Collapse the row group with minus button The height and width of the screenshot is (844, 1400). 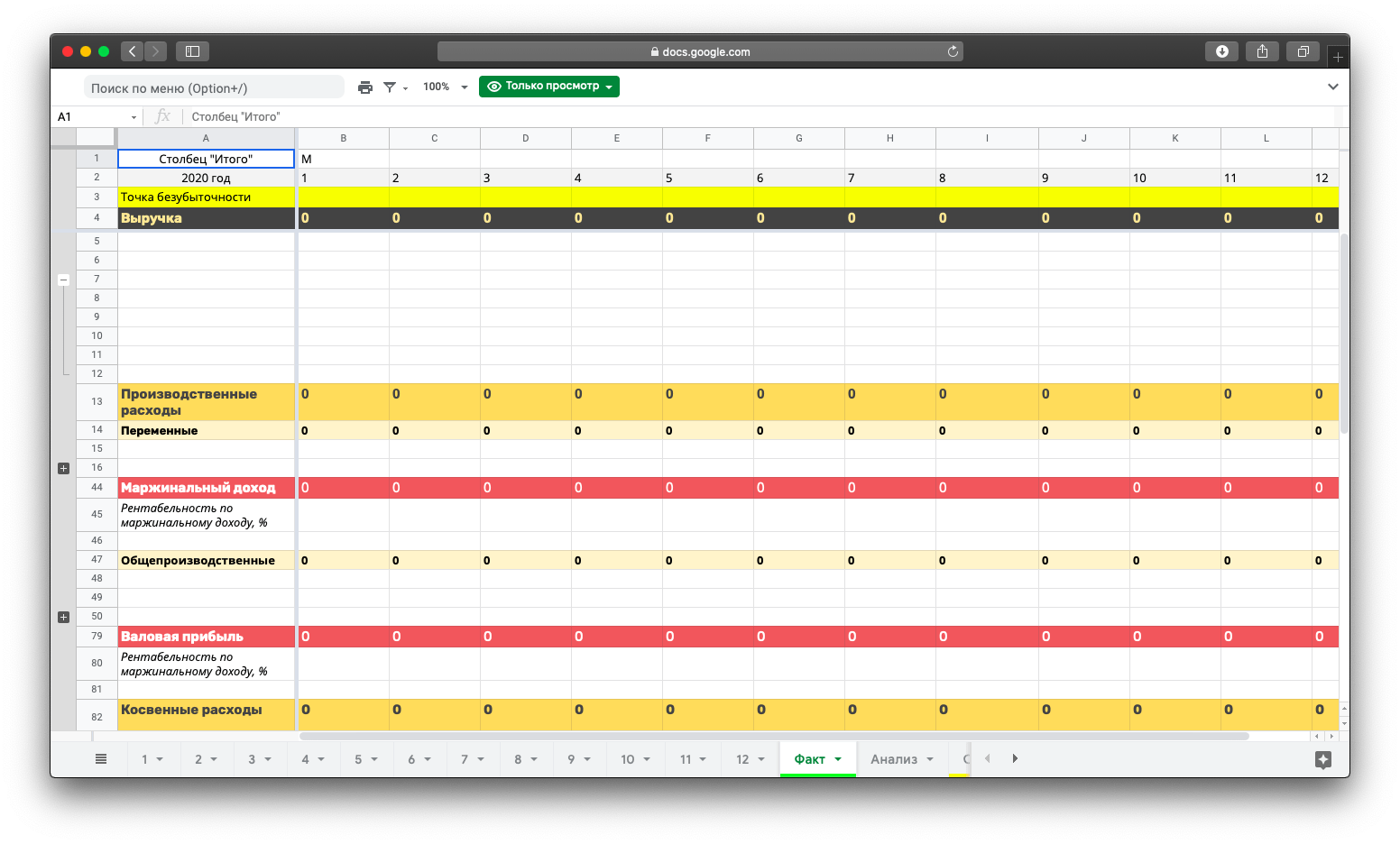coord(63,280)
